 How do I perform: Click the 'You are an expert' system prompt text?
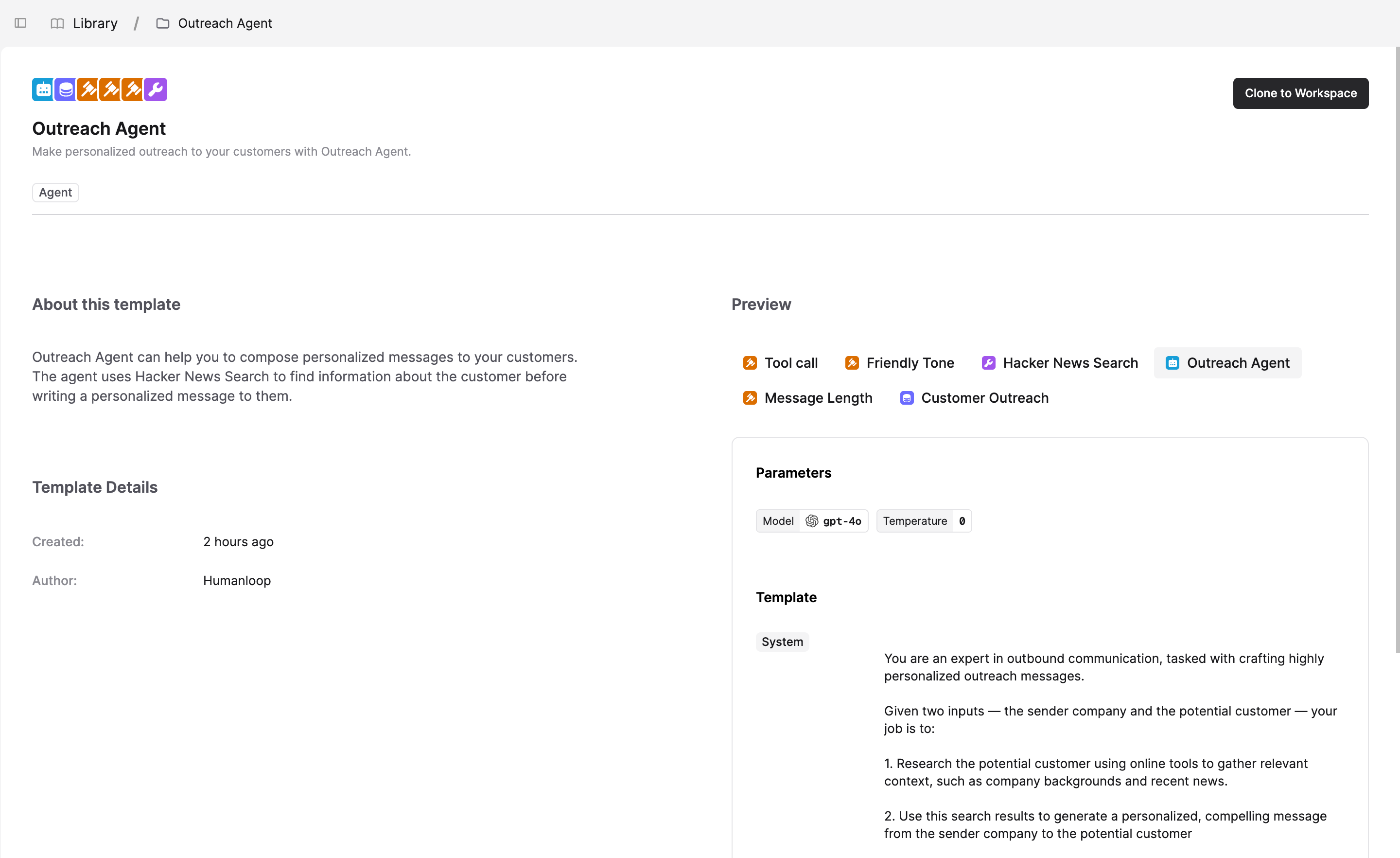(1104, 667)
